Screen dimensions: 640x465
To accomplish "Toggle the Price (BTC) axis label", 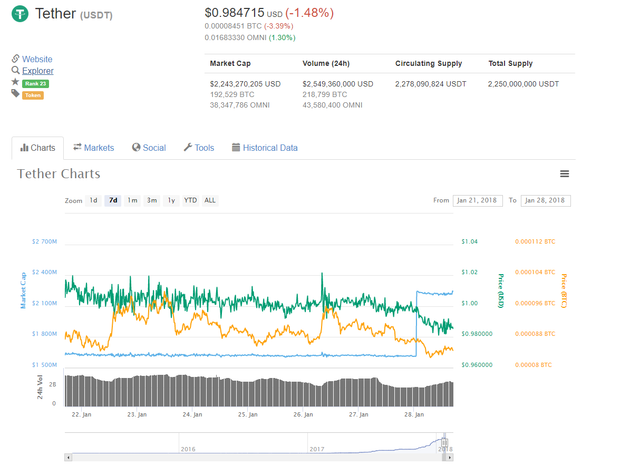I will pos(564,291).
